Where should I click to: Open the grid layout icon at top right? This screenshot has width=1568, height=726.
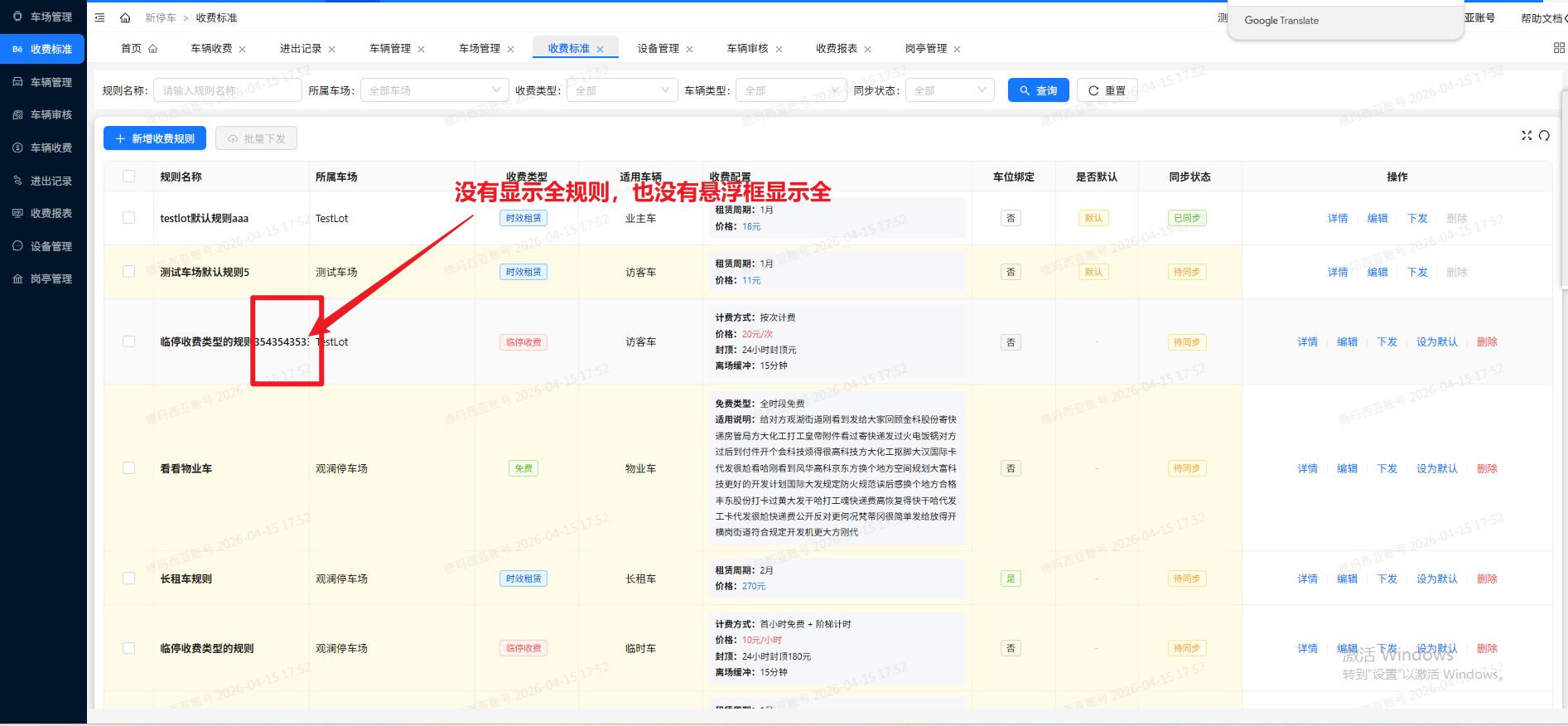click(x=1559, y=49)
